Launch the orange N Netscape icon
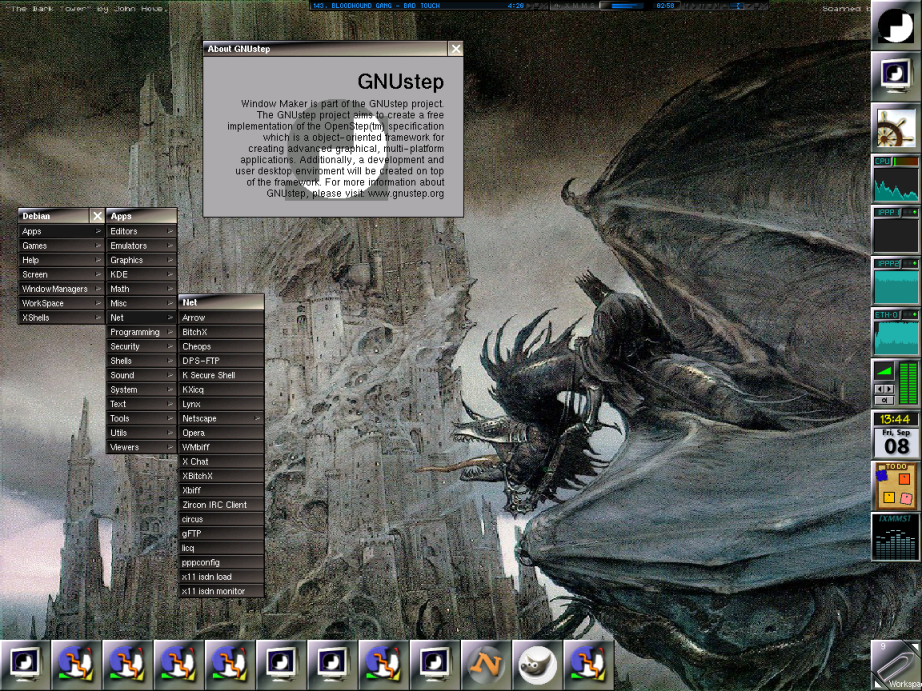This screenshot has height=691, width=922. 486,665
